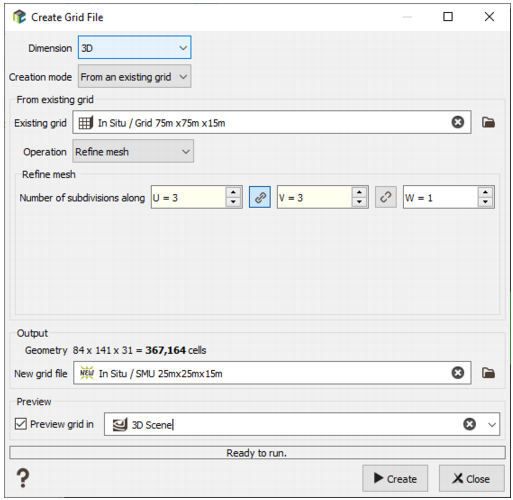Uncheck the Preview grid in checkbox
This screenshot has height=500, width=513.
click(x=21, y=424)
